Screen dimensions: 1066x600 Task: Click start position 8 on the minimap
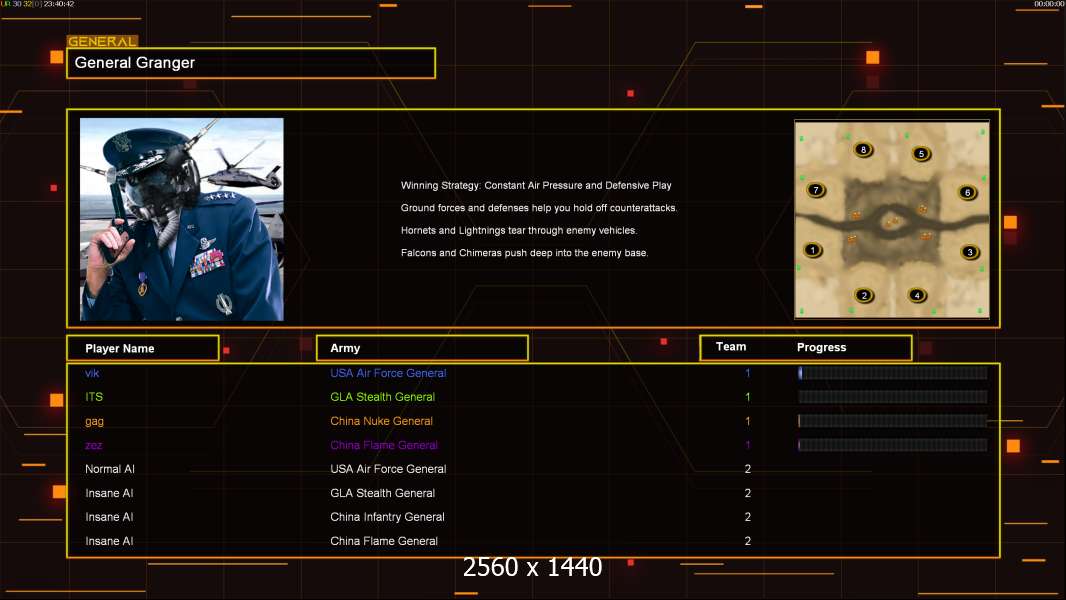863,149
